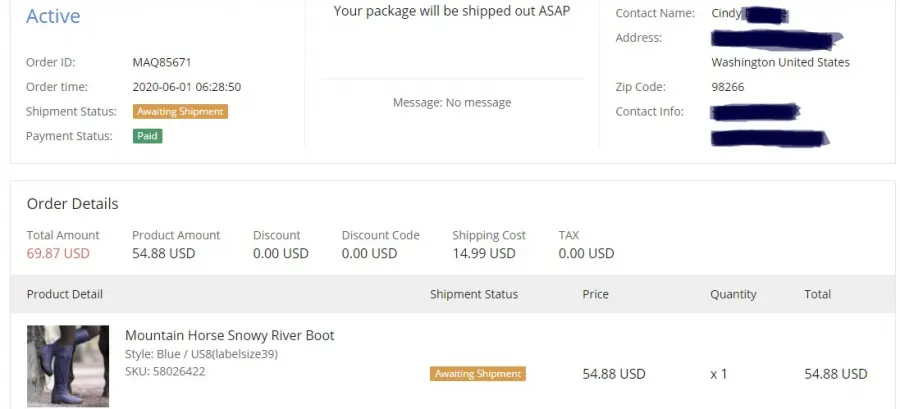Viewport: 900px width, 409px height.
Task: Click the Shipping Cost value 14.99 USD
Action: (484, 253)
